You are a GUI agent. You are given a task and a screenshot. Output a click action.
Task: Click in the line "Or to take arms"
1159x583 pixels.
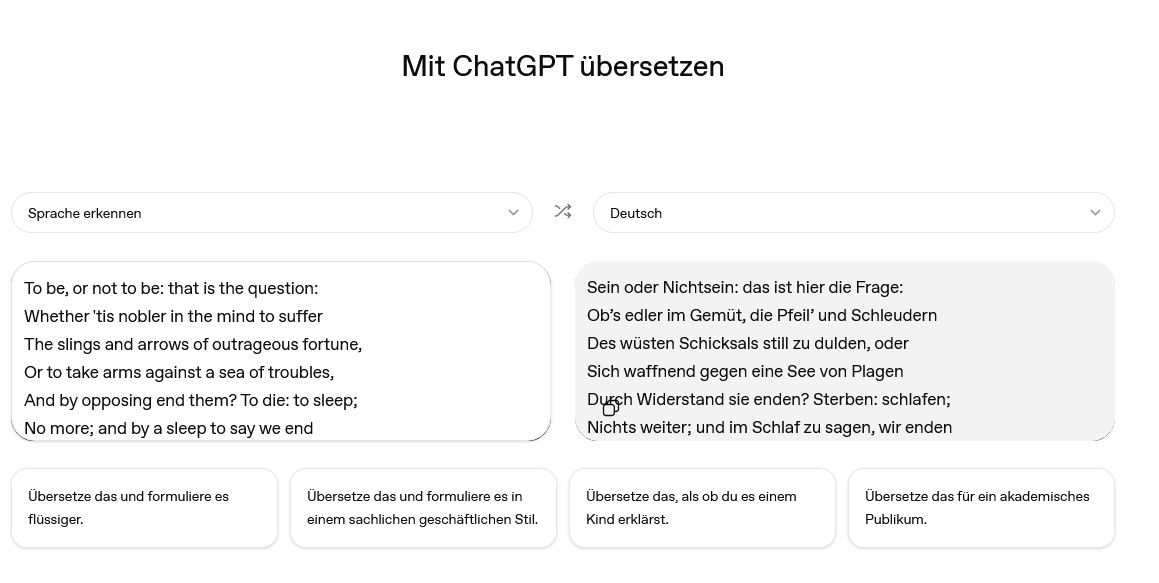[x=179, y=373]
